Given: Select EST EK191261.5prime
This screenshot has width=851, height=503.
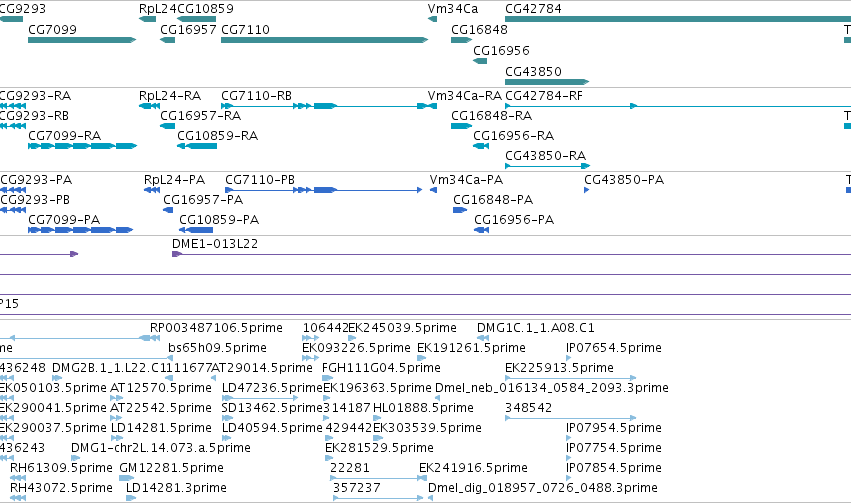Looking at the screenshot, I should point(471,348).
